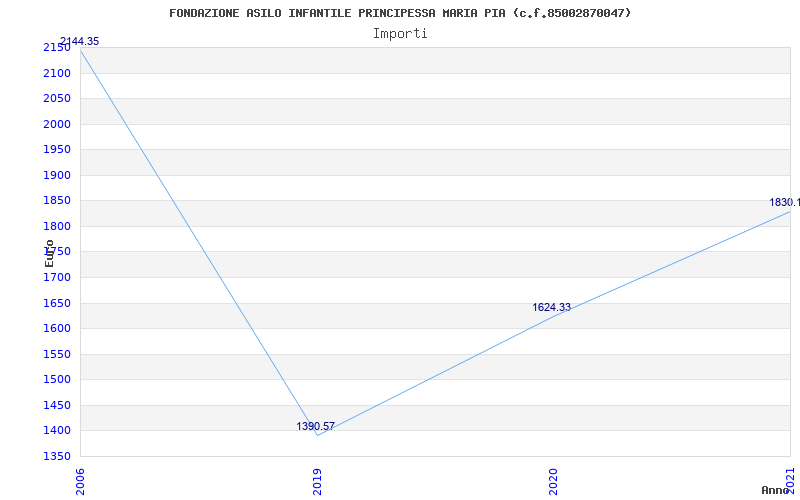
Task: Click y-axis value 1450
Action: click(x=57, y=406)
